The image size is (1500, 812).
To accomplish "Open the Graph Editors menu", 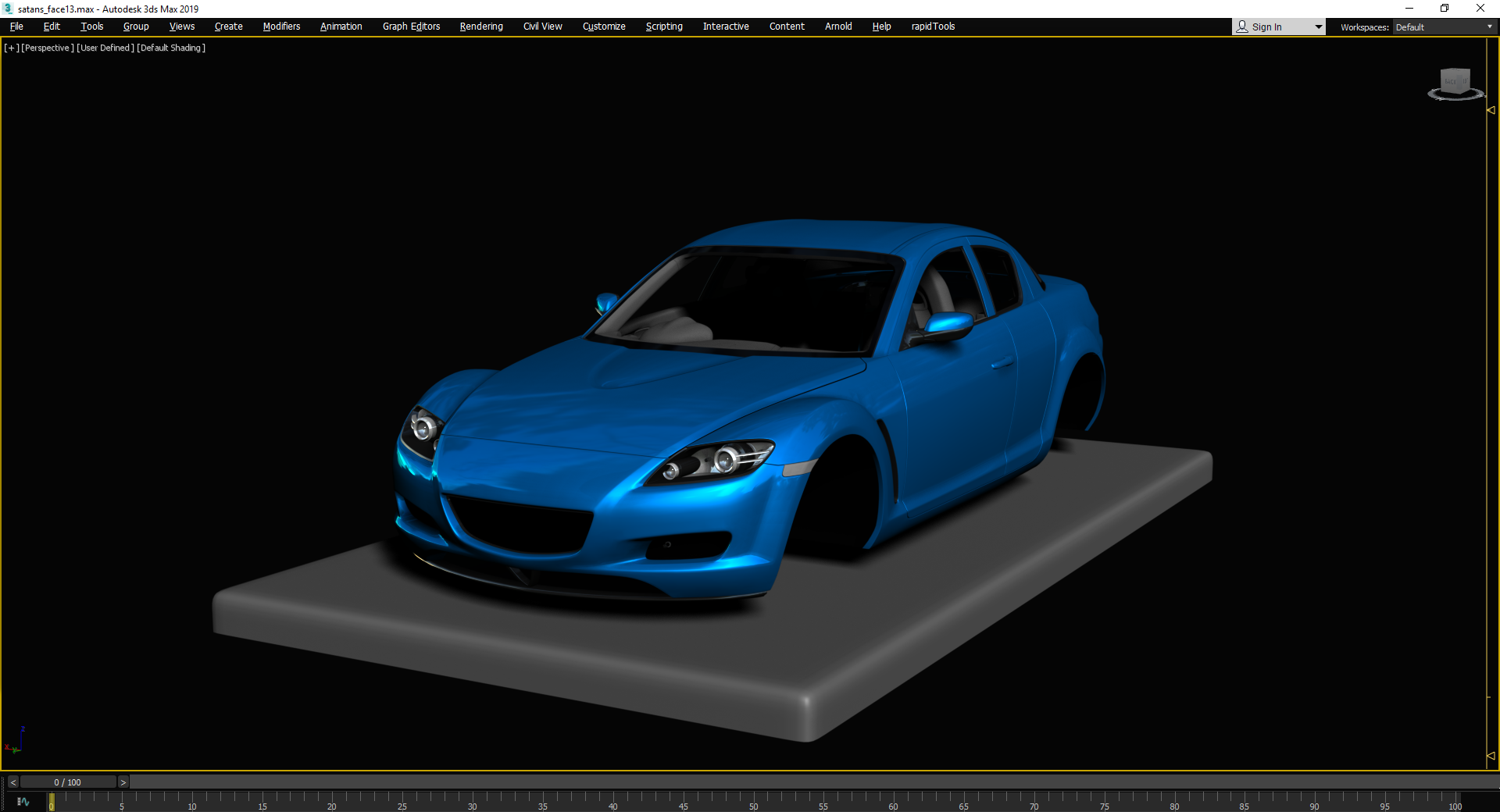I will point(411,27).
